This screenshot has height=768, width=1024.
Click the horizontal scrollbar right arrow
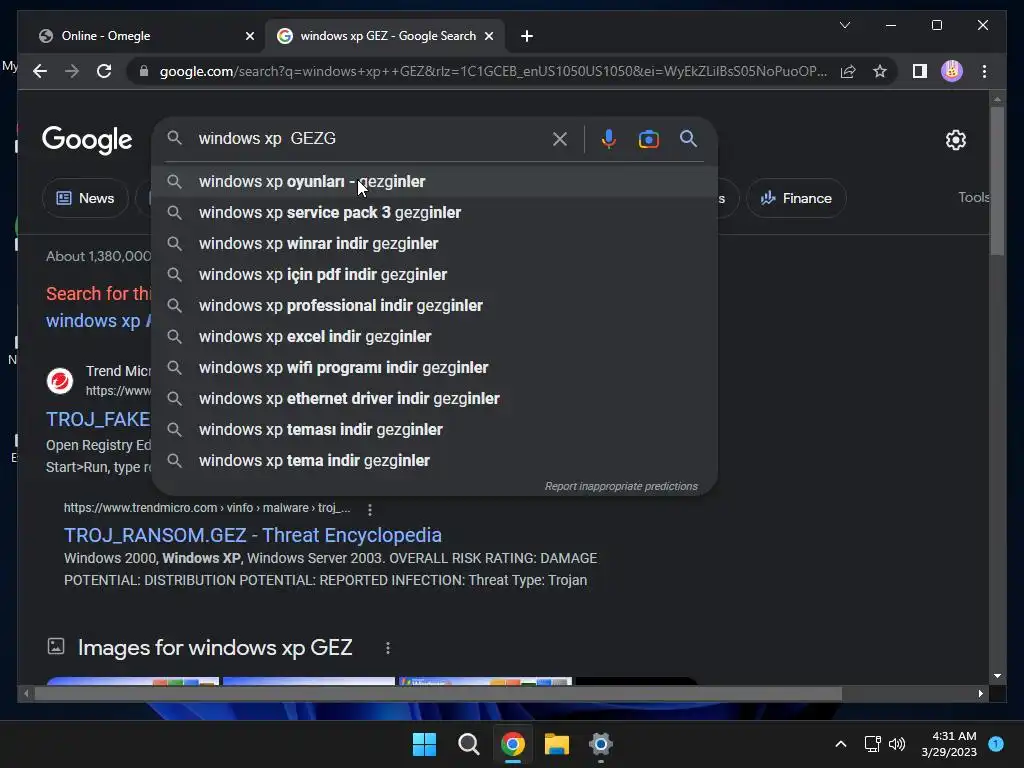(980, 694)
